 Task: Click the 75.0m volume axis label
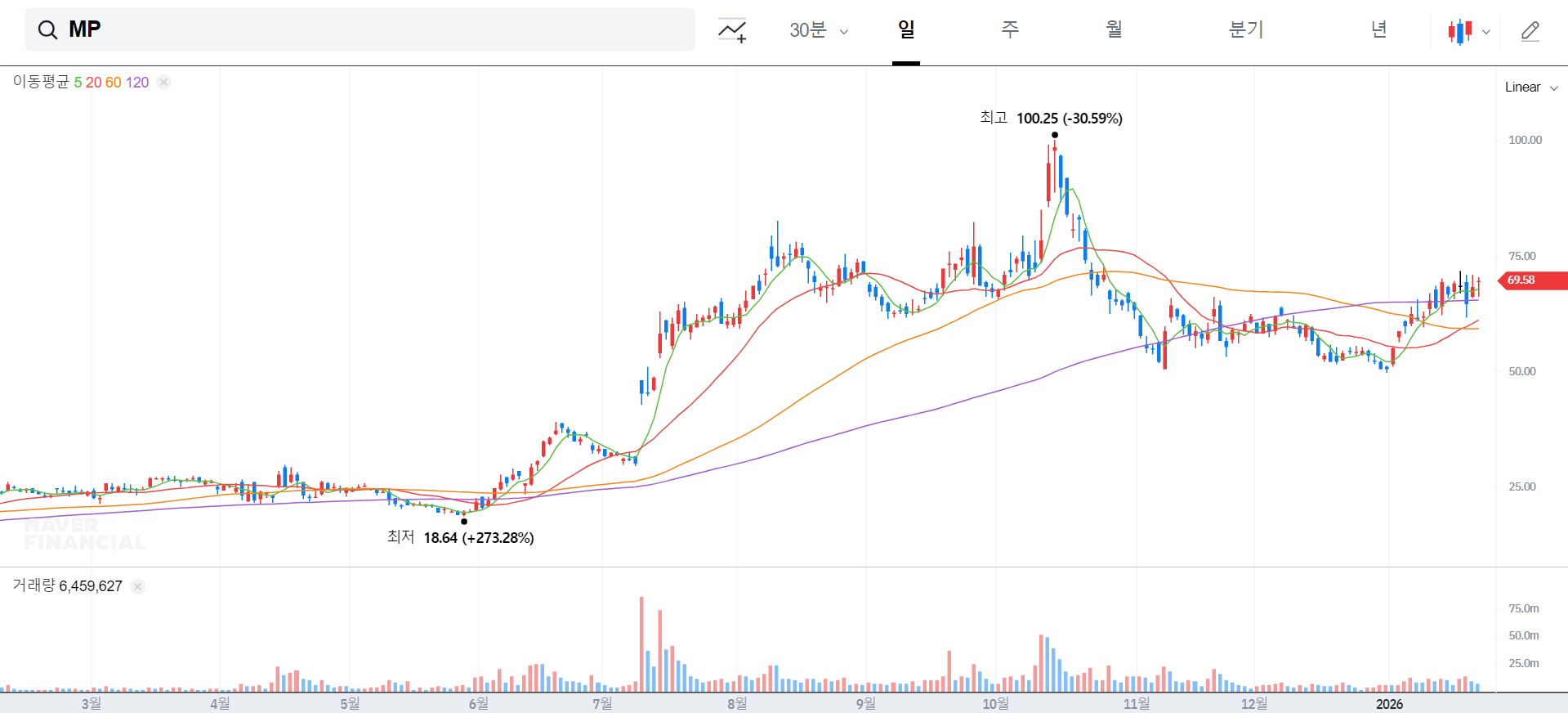pos(1524,608)
